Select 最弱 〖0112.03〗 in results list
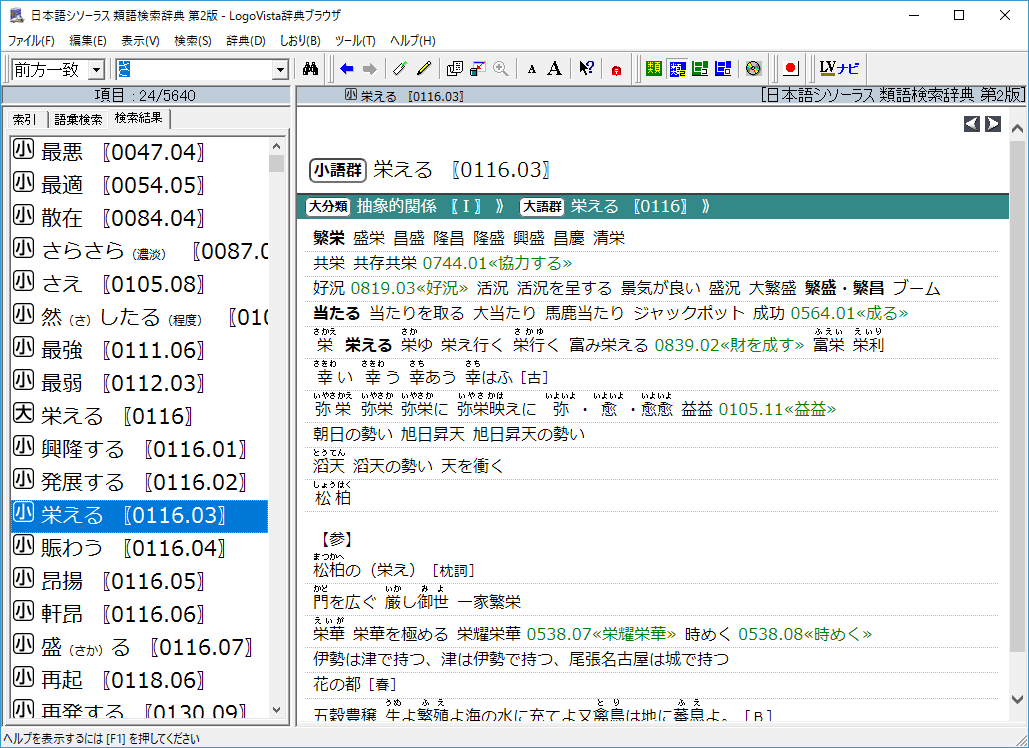This screenshot has width=1029, height=748. [139, 383]
